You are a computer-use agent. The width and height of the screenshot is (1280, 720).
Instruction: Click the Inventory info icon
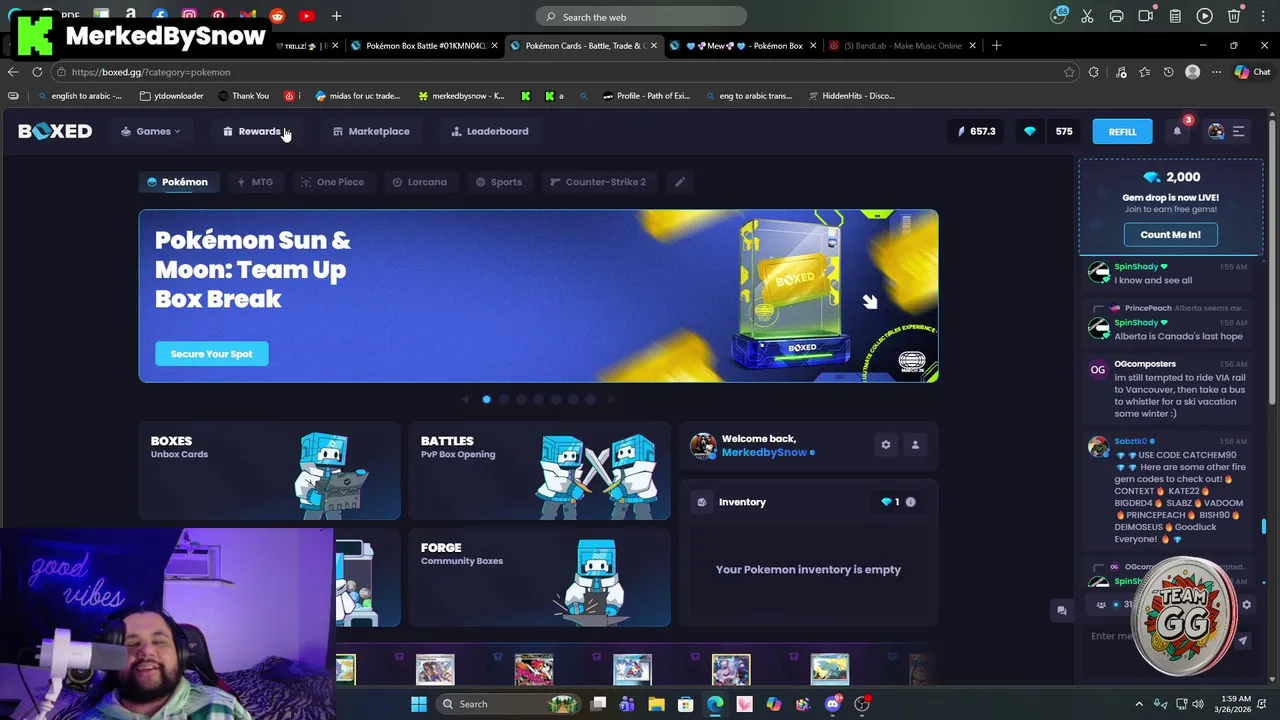point(910,502)
